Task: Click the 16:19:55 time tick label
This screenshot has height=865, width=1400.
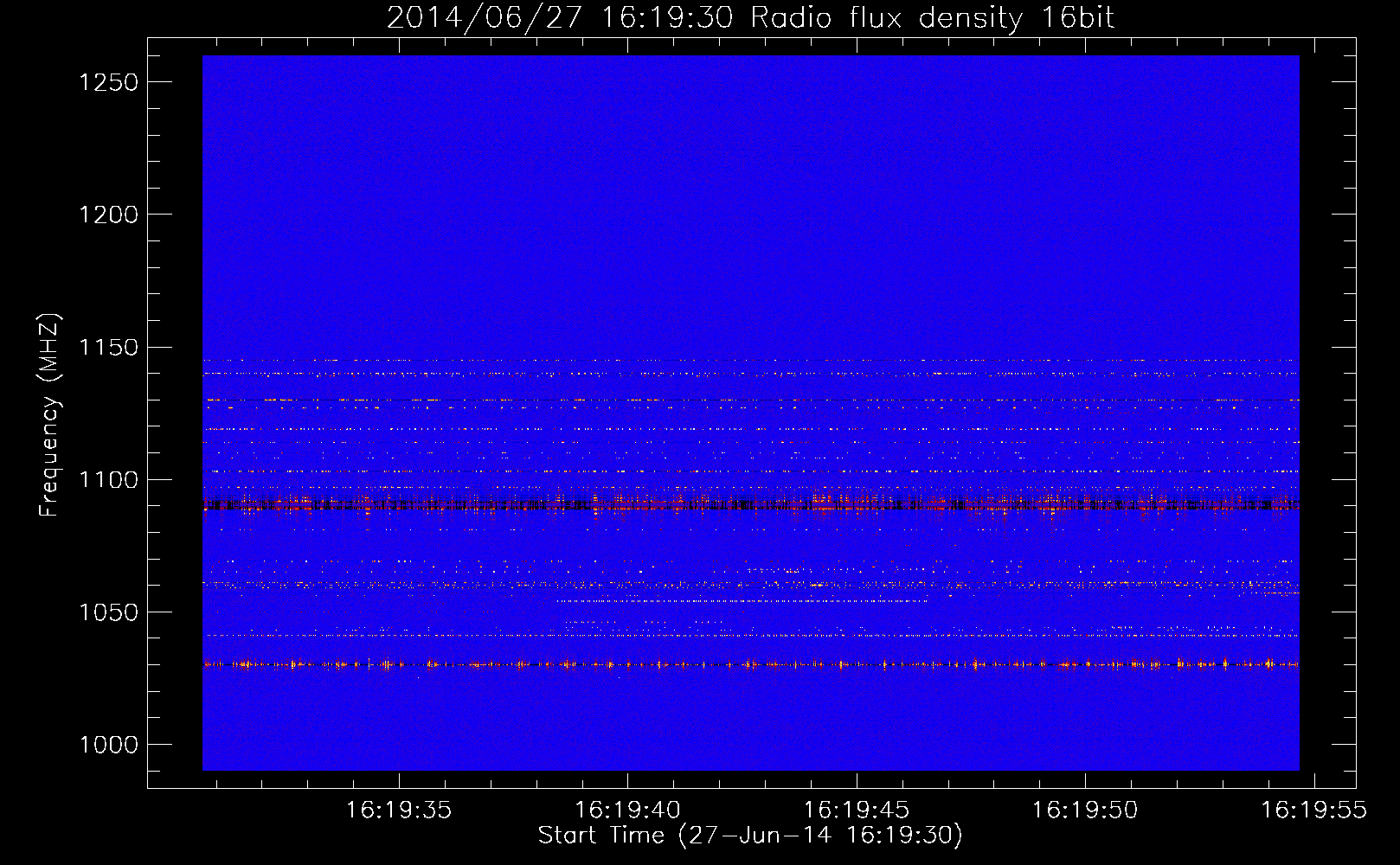Action: coord(1313,811)
